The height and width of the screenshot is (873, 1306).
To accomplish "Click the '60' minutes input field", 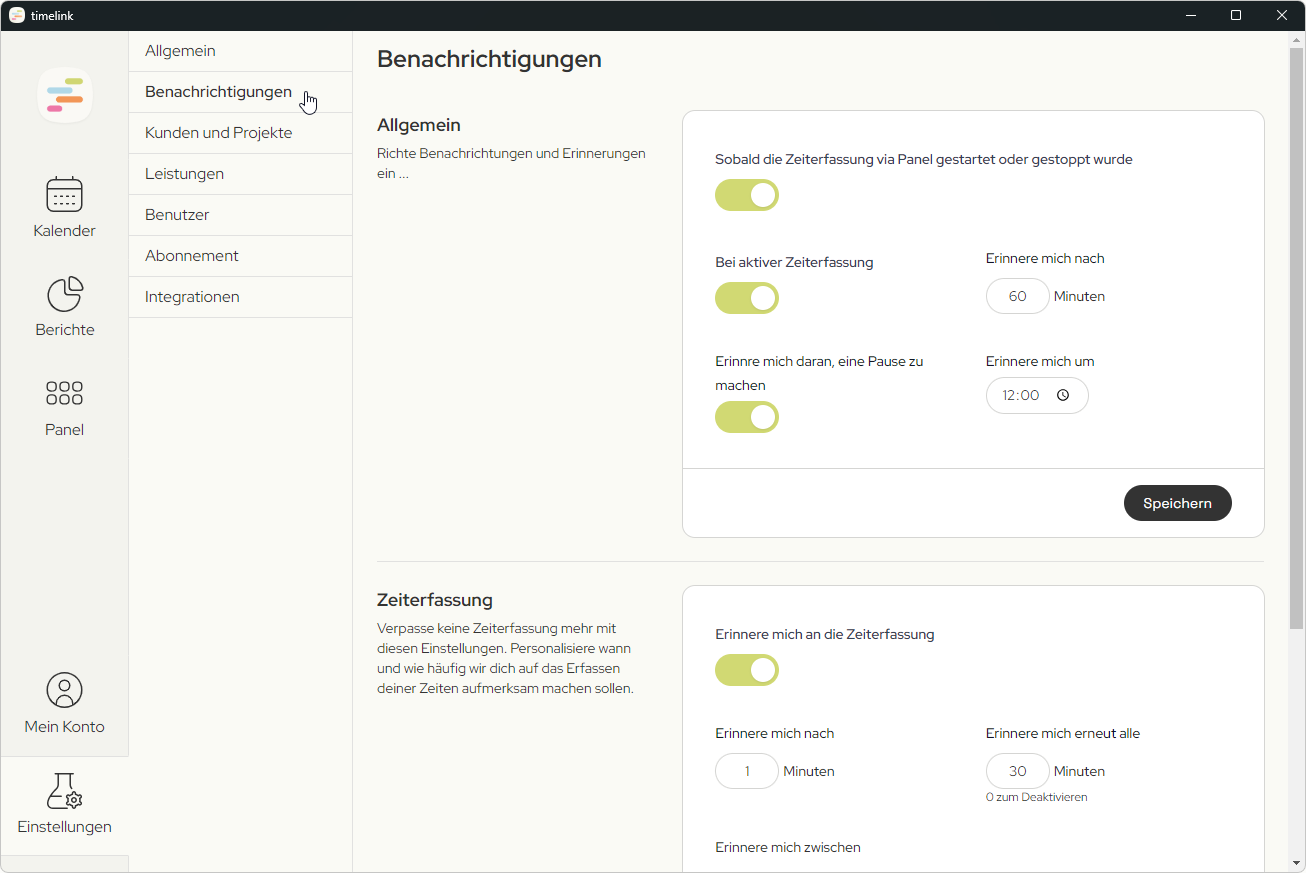I will [x=1017, y=295].
